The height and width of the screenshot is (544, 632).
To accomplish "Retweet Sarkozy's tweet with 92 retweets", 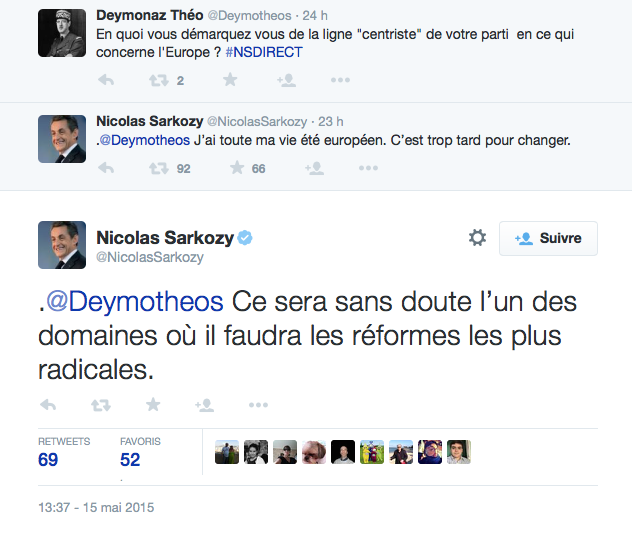I will 157,168.
